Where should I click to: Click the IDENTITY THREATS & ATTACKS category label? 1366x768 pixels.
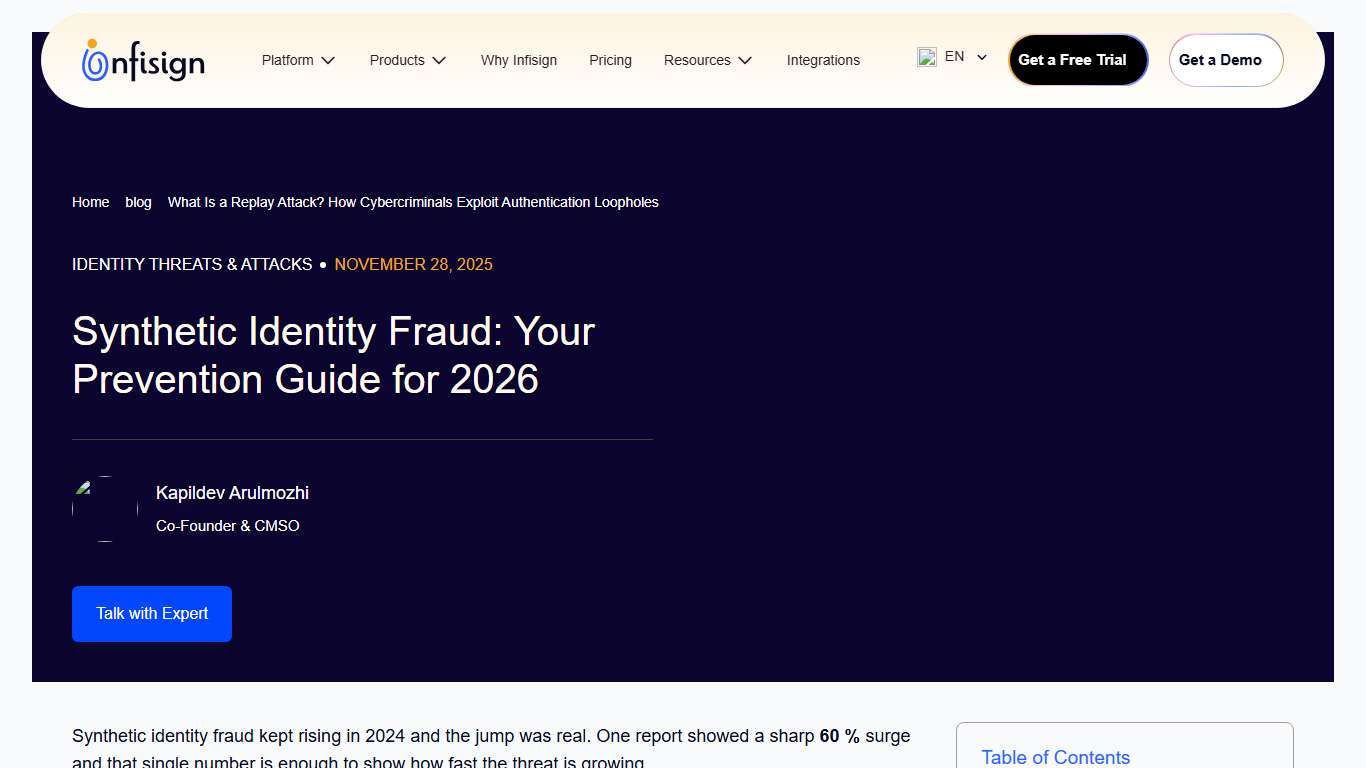(x=191, y=264)
